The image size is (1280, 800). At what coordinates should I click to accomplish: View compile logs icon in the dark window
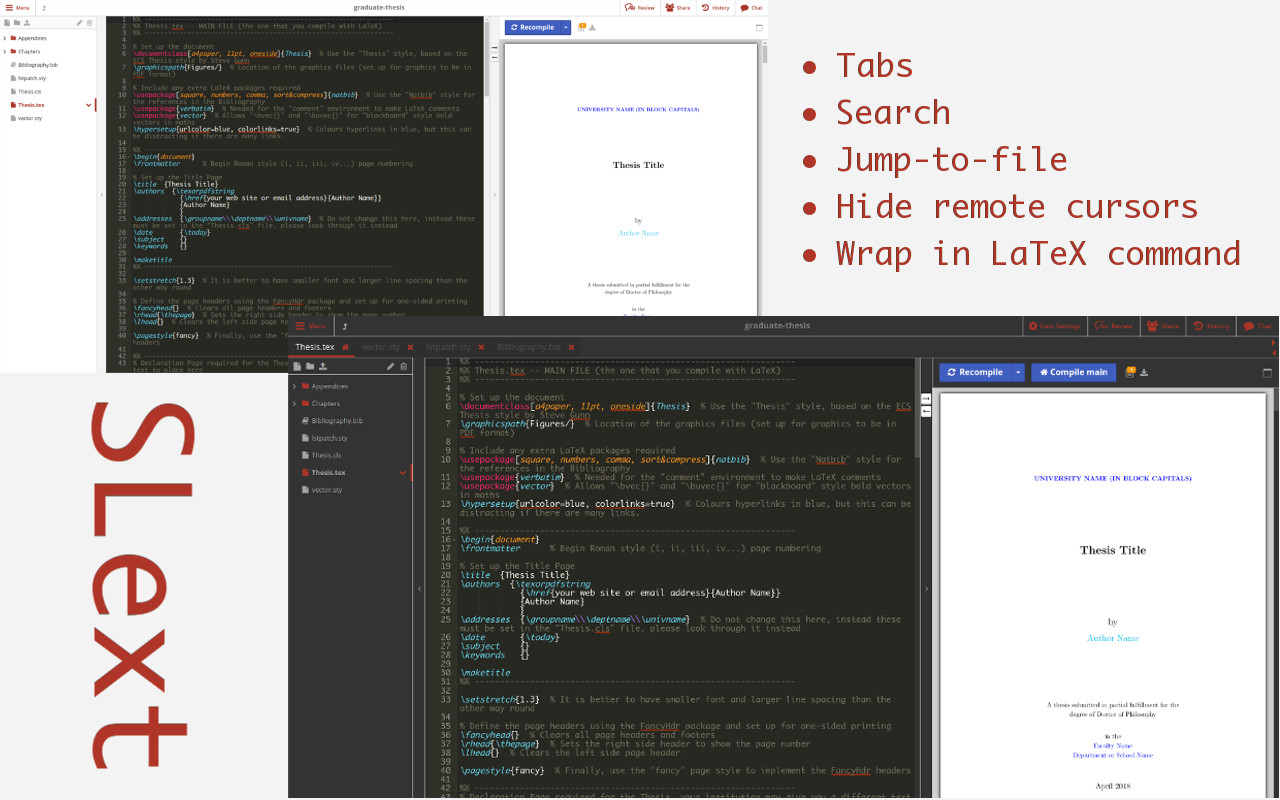pyautogui.click(x=1130, y=372)
